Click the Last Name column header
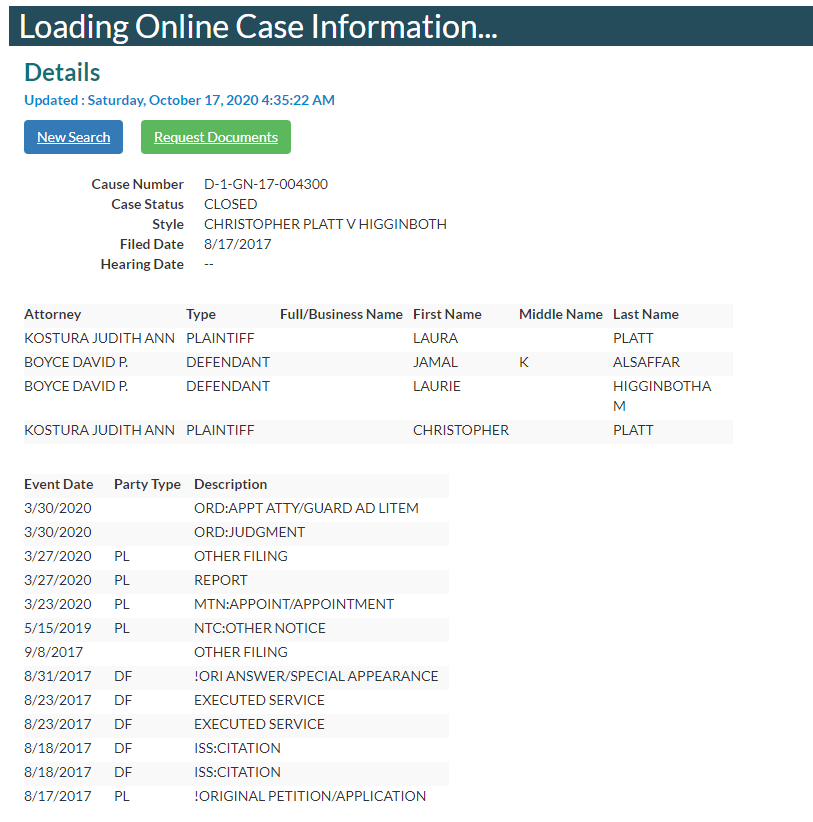Image resolution: width=813 pixels, height=822 pixels. click(646, 314)
